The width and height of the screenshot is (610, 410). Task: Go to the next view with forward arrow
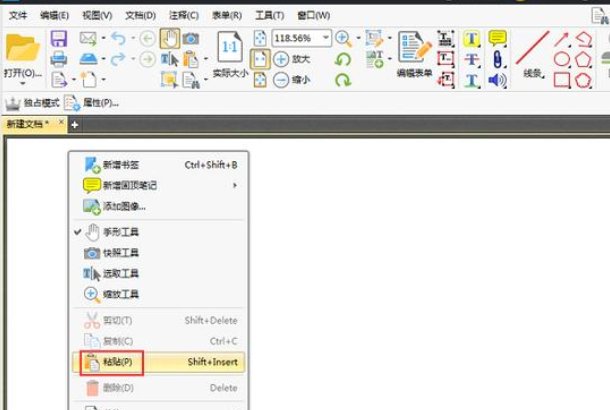(147, 59)
